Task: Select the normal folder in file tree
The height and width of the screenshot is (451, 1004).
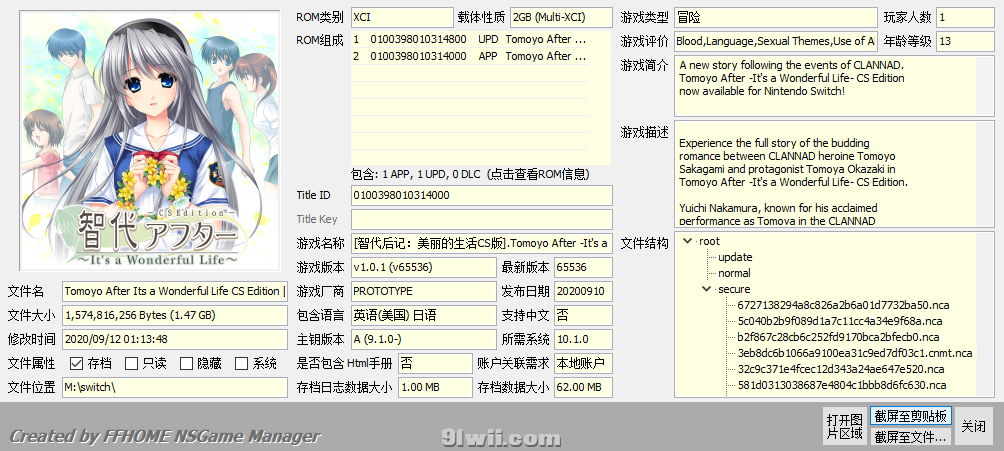Action: (734, 274)
